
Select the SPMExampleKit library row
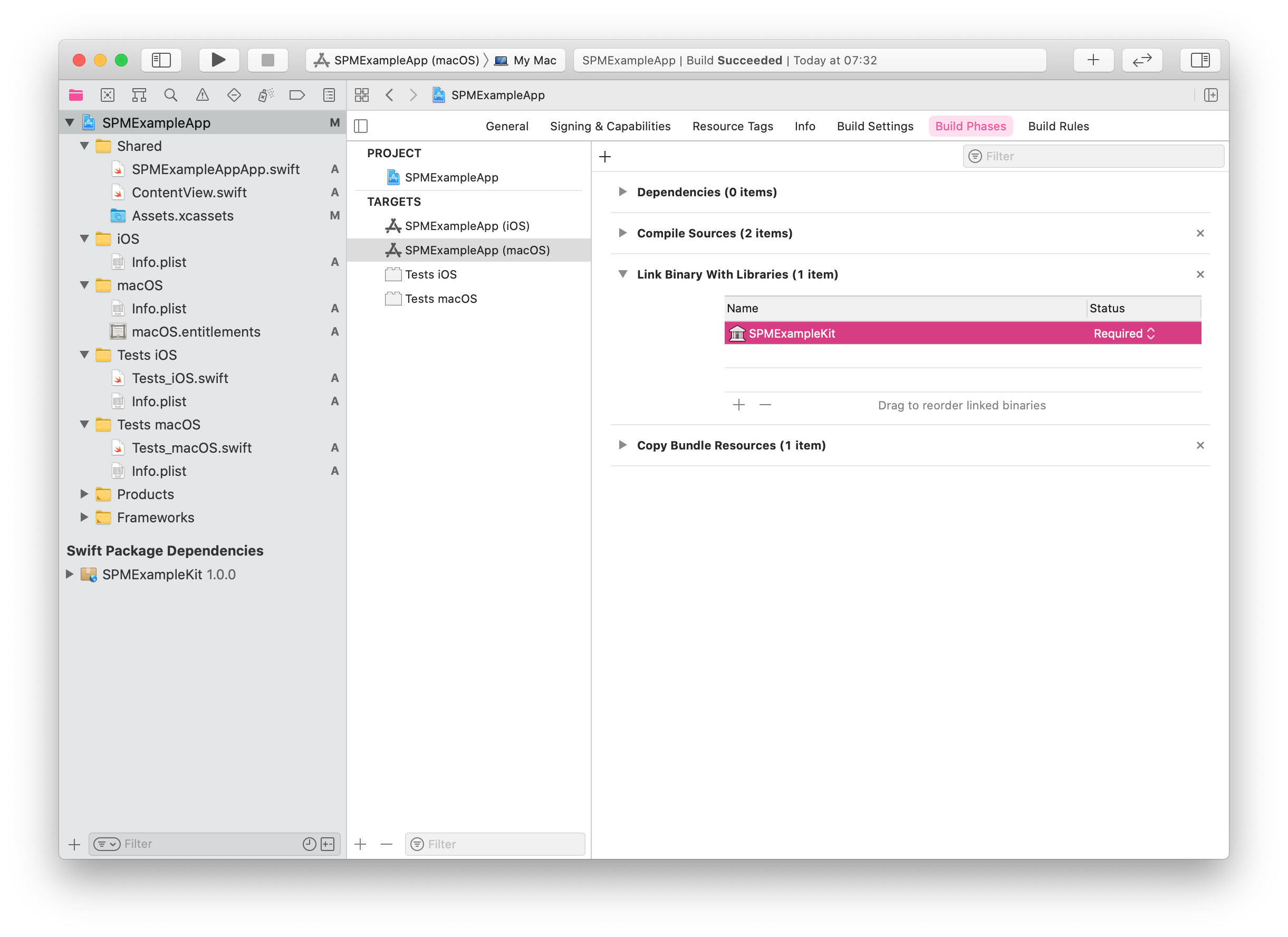[x=963, y=333]
